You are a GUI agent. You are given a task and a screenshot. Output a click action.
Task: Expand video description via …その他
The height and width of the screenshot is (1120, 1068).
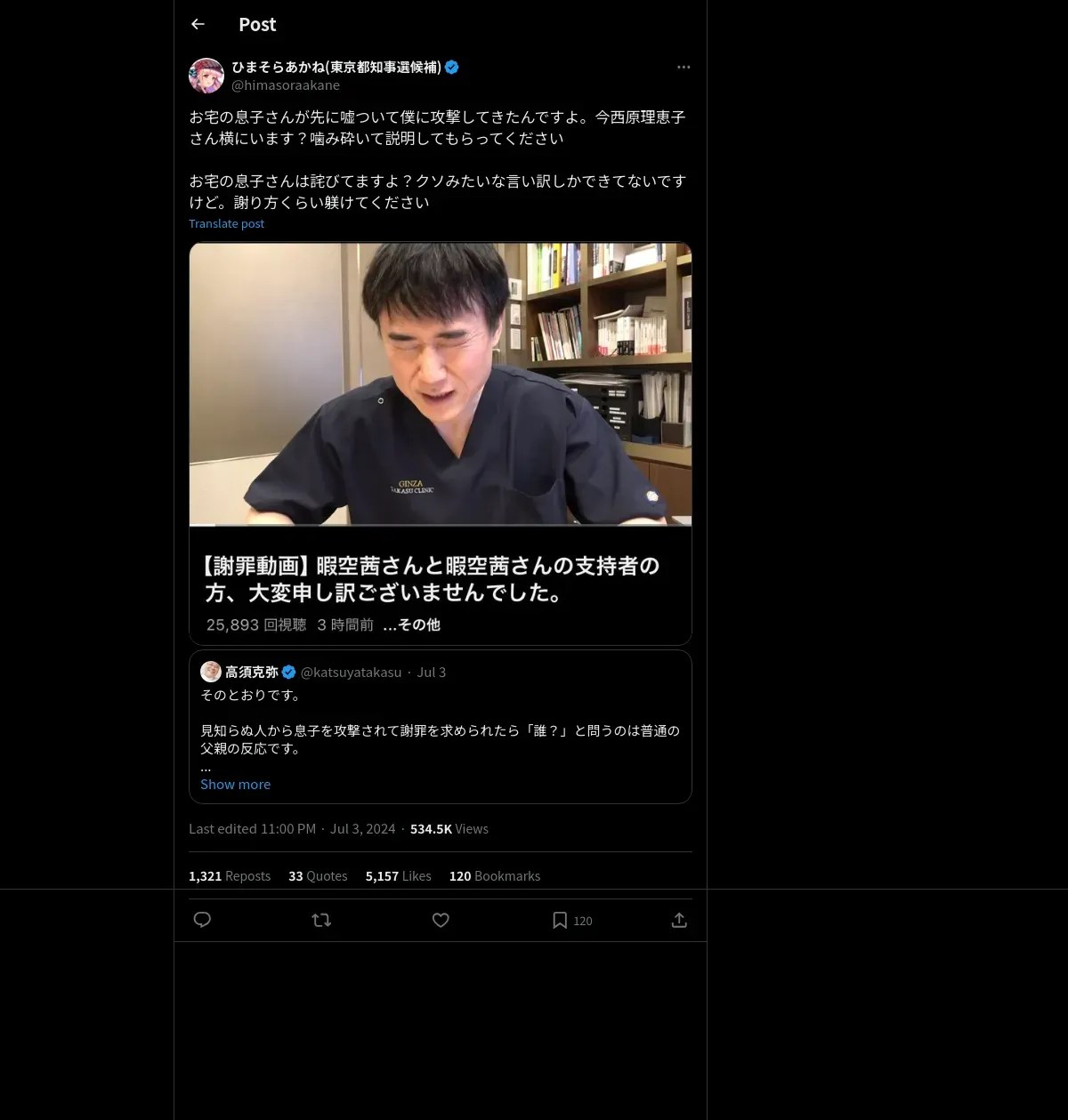pos(411,624)
